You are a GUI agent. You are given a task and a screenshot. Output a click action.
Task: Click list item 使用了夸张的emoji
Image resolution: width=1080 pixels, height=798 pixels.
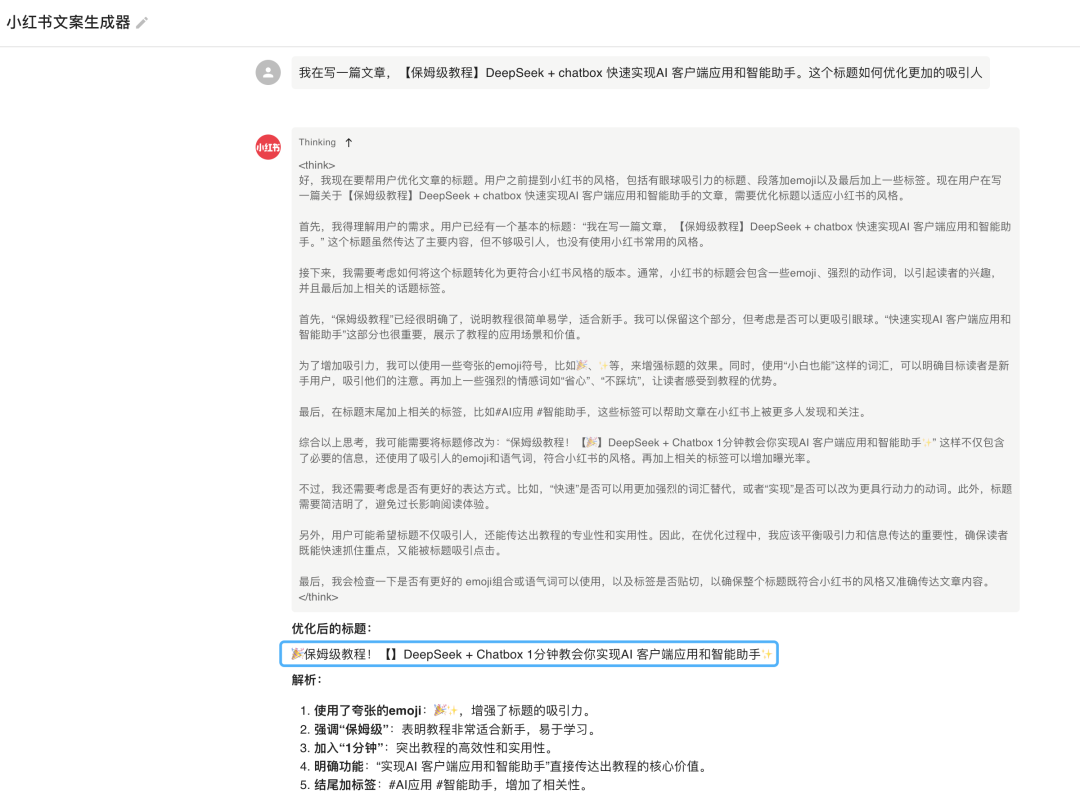(446, 711)
